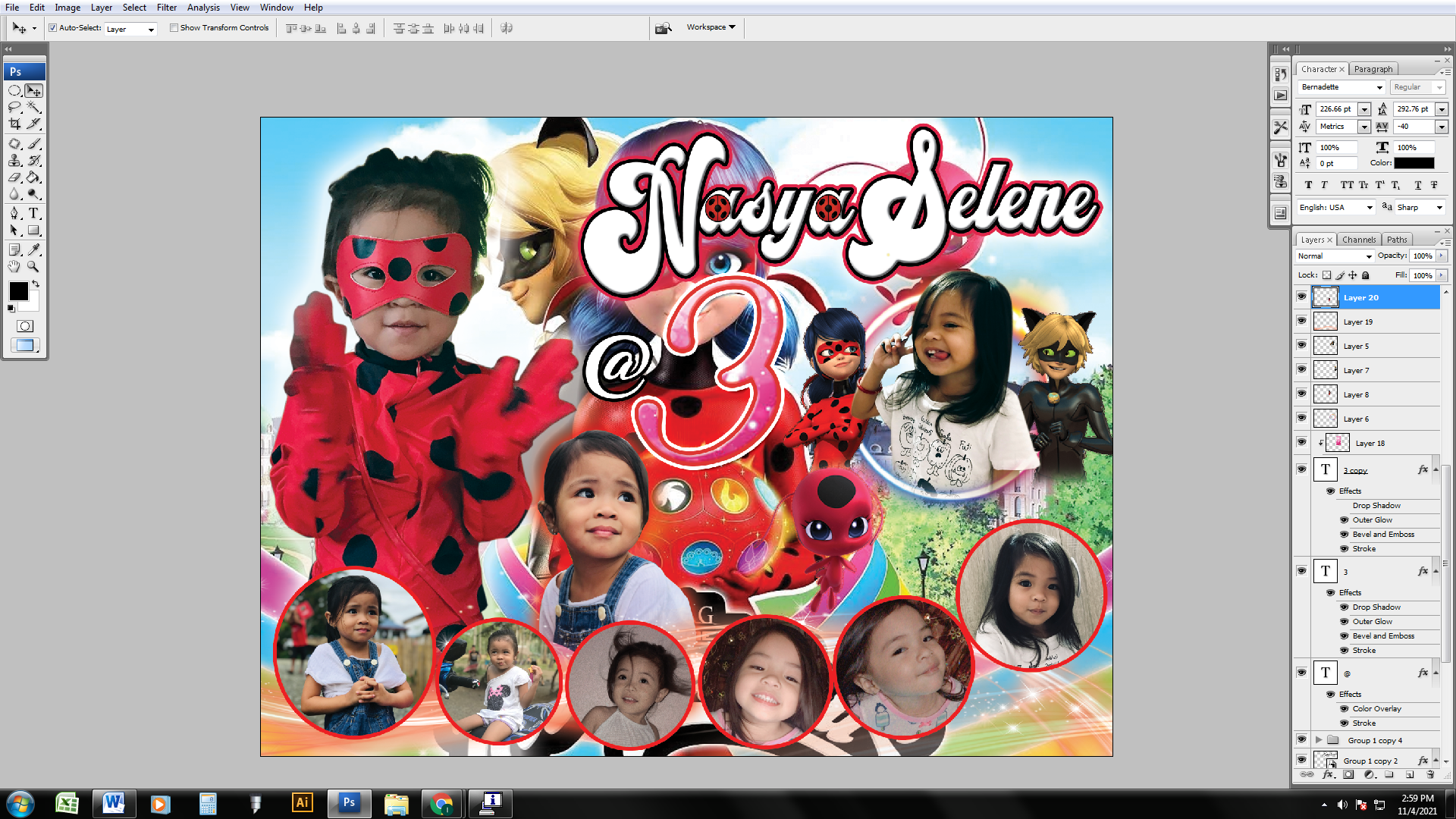Hide Layer 19 visibility eye
The width and height of the screenshot is (1456, 819).
[x=1302, y=321]
